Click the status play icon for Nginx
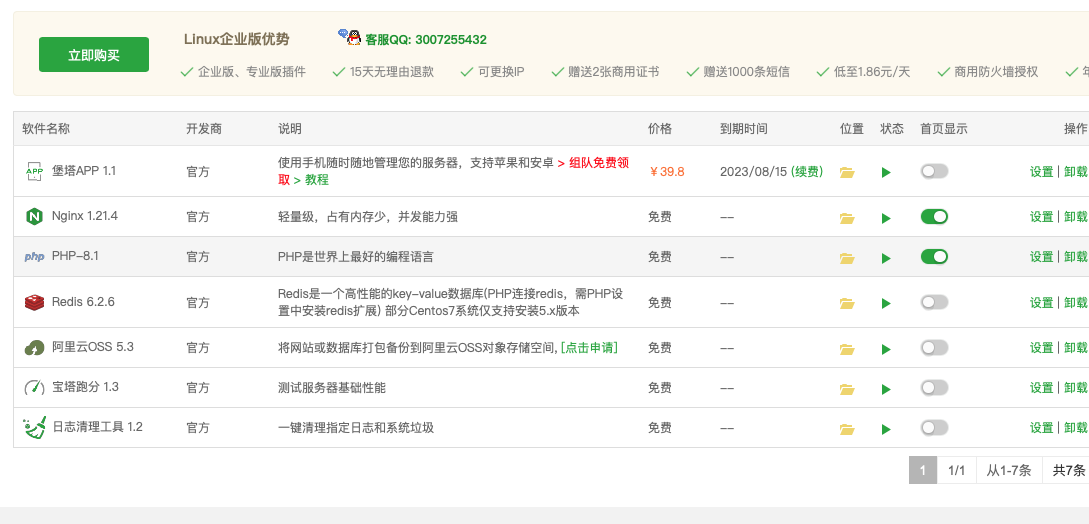 click(x=886, y=218)
